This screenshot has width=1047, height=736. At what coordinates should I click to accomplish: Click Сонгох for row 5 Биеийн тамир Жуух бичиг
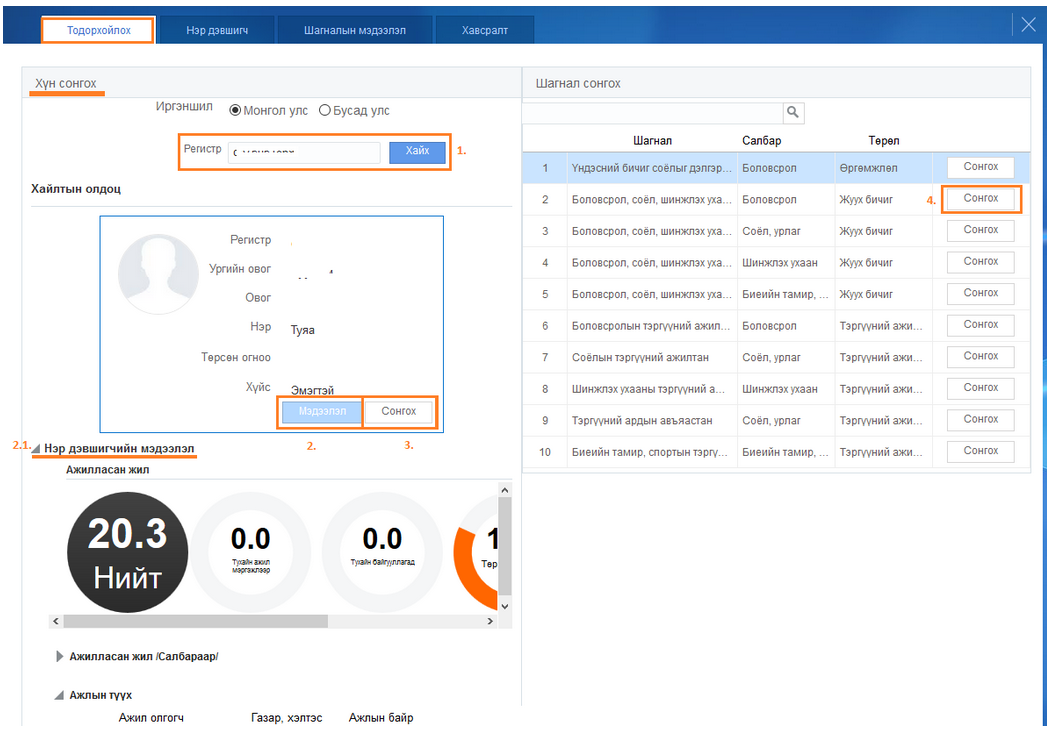coord(980,293)
